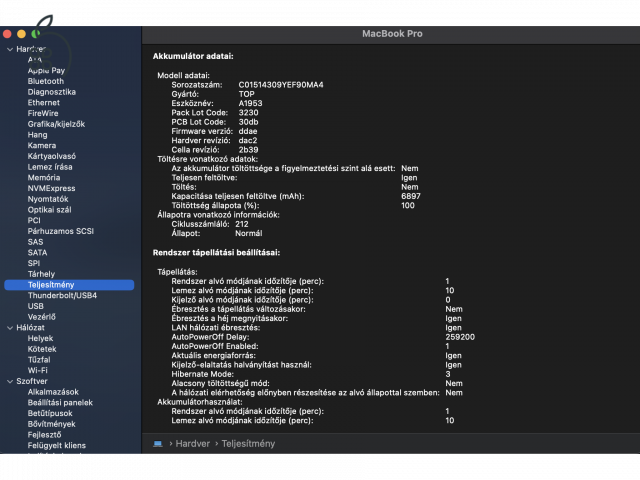Open Párhuzamos SCSI in the sidebar
The height and width of the screenshot is (480, 640).
click(61, 231)
